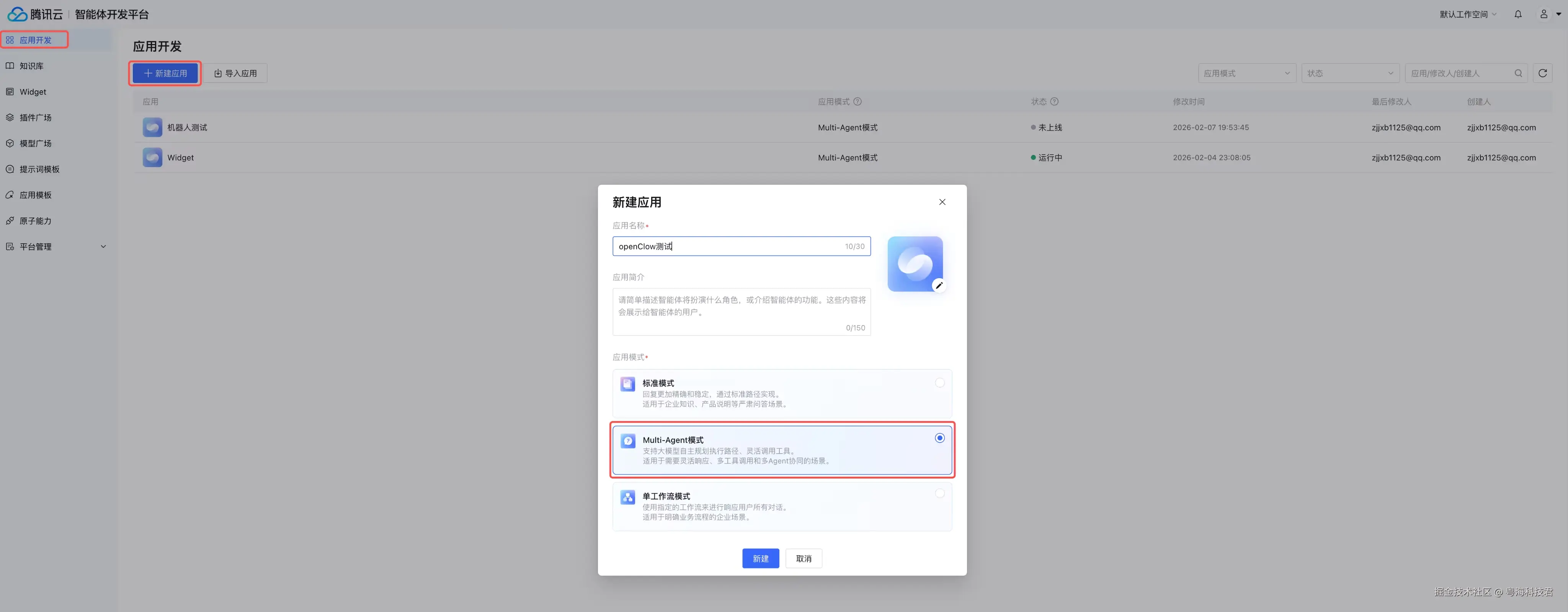The width and height of the screenshot is (1568, 612).
Task: Select the 标准模式 radio option
Action: tap(940, 382)
